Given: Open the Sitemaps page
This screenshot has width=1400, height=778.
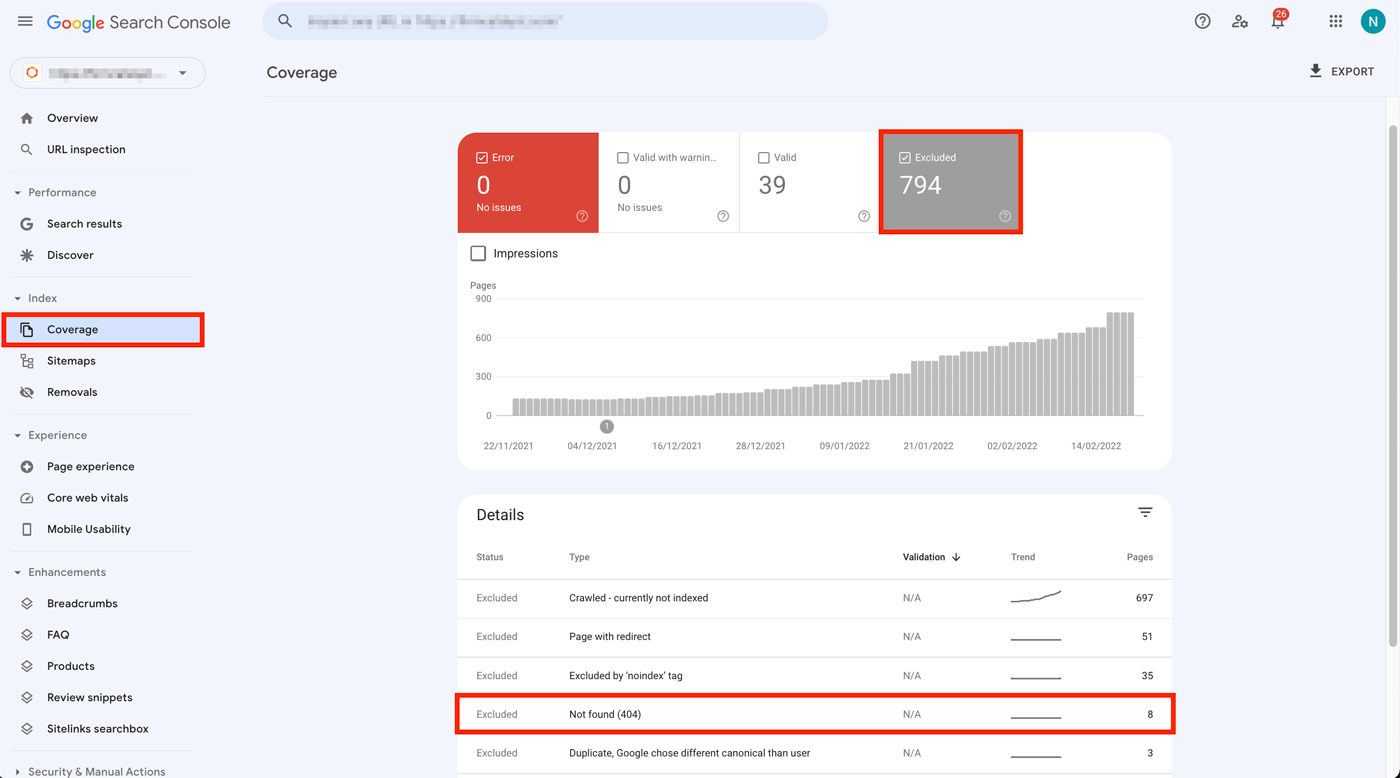Looking at the screenshot, I should (71, 361).
